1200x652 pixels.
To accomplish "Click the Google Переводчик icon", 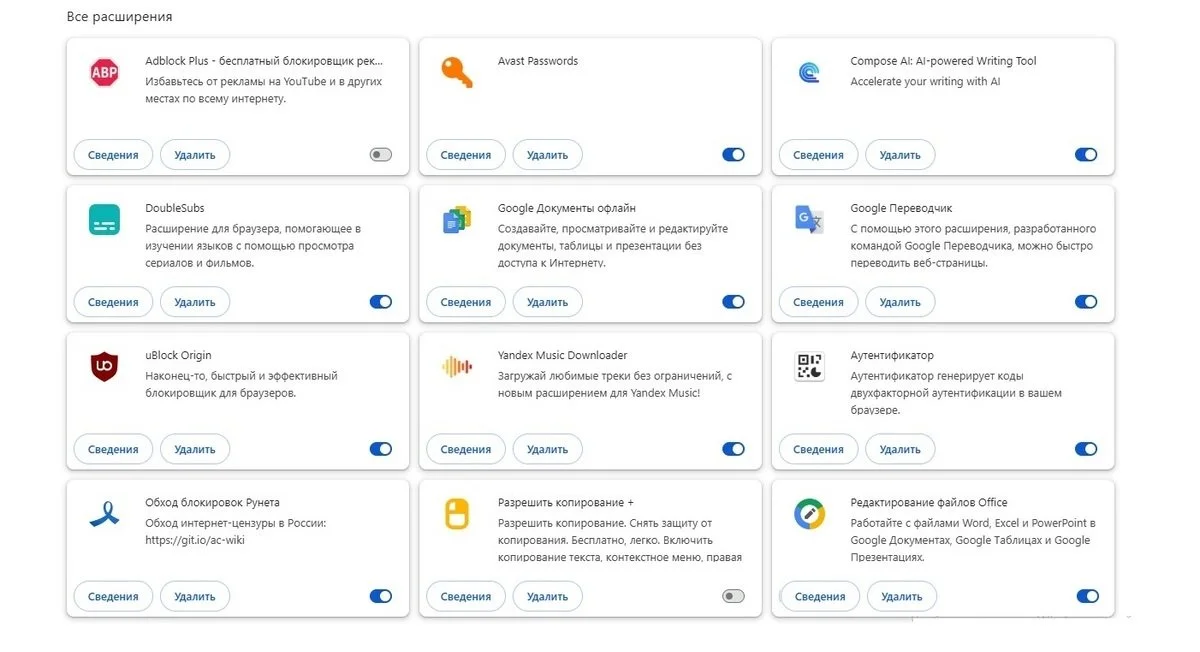I will 809,219.
